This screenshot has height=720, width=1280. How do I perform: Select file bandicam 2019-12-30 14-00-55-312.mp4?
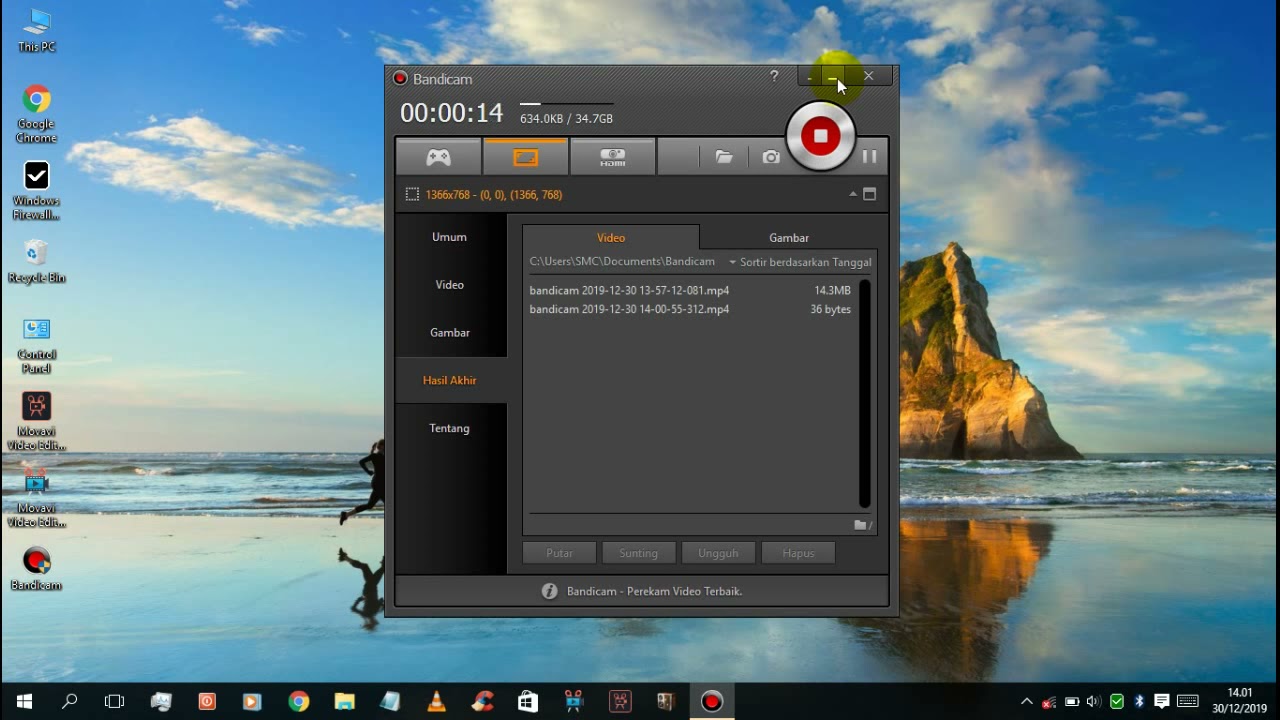(x=629, y=310)
